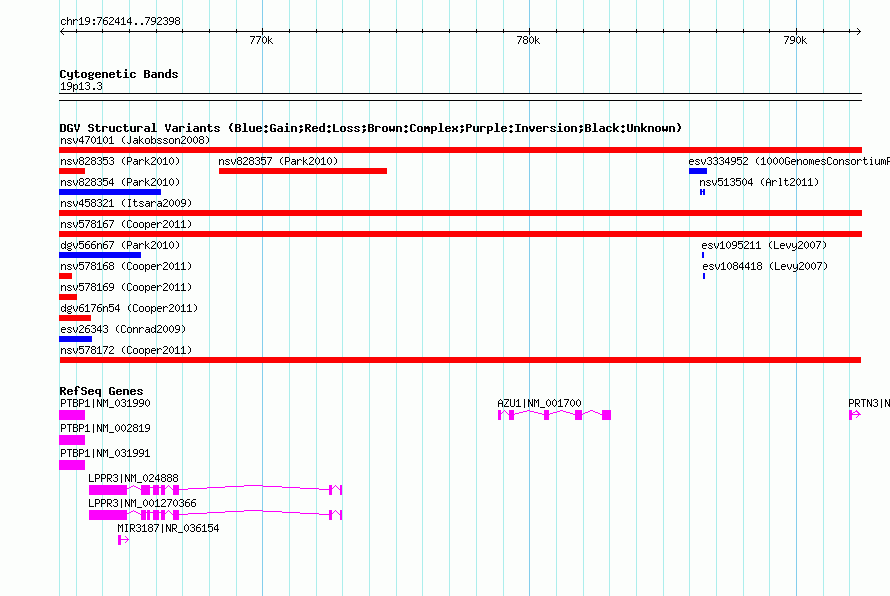The image size is (890, 596).
Task: Click the left arrow on the ruler
Action: pos(62,32)
